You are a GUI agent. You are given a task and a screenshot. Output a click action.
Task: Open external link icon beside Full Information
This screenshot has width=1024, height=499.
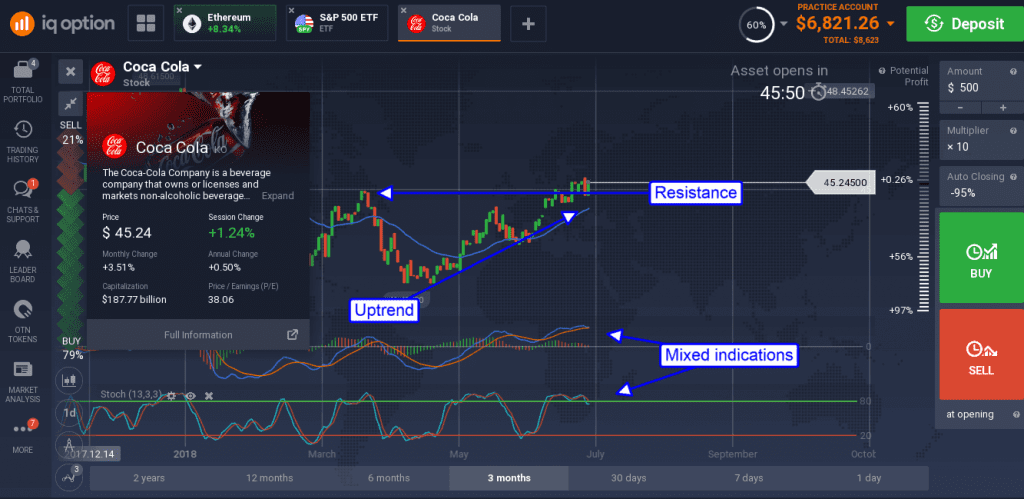coord(293,334)
